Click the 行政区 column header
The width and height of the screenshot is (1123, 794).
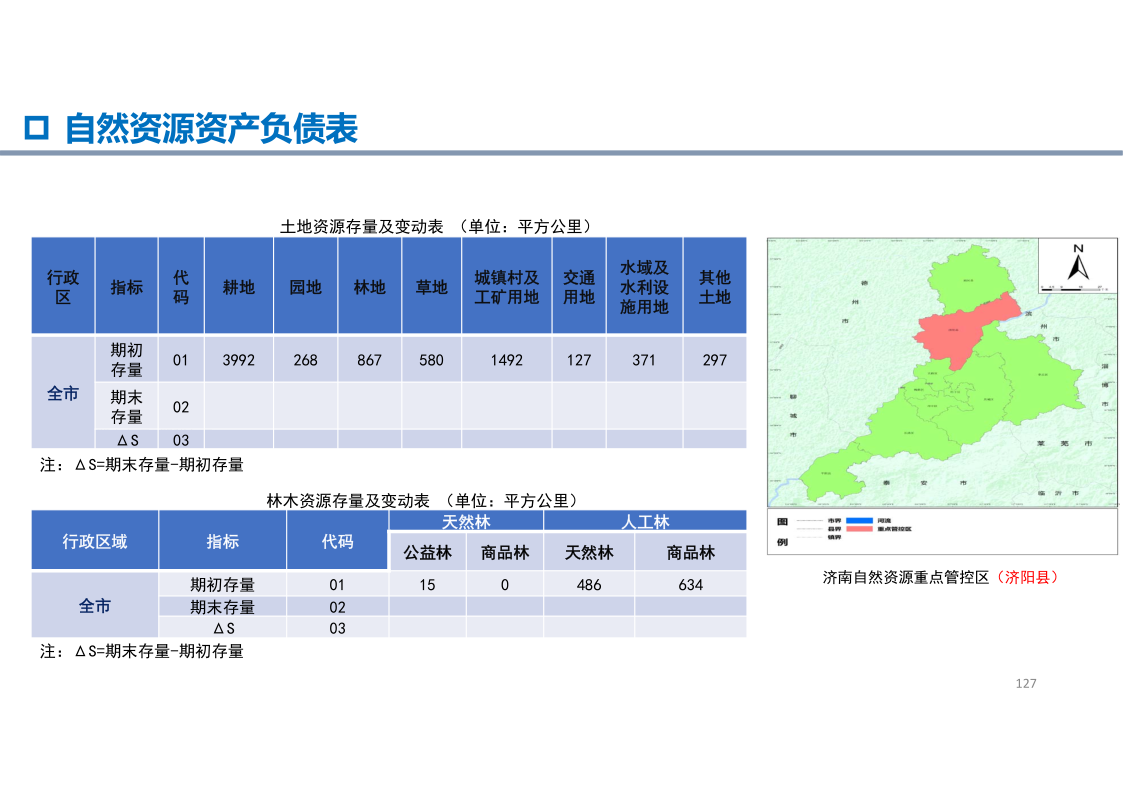tap(63, 286)
